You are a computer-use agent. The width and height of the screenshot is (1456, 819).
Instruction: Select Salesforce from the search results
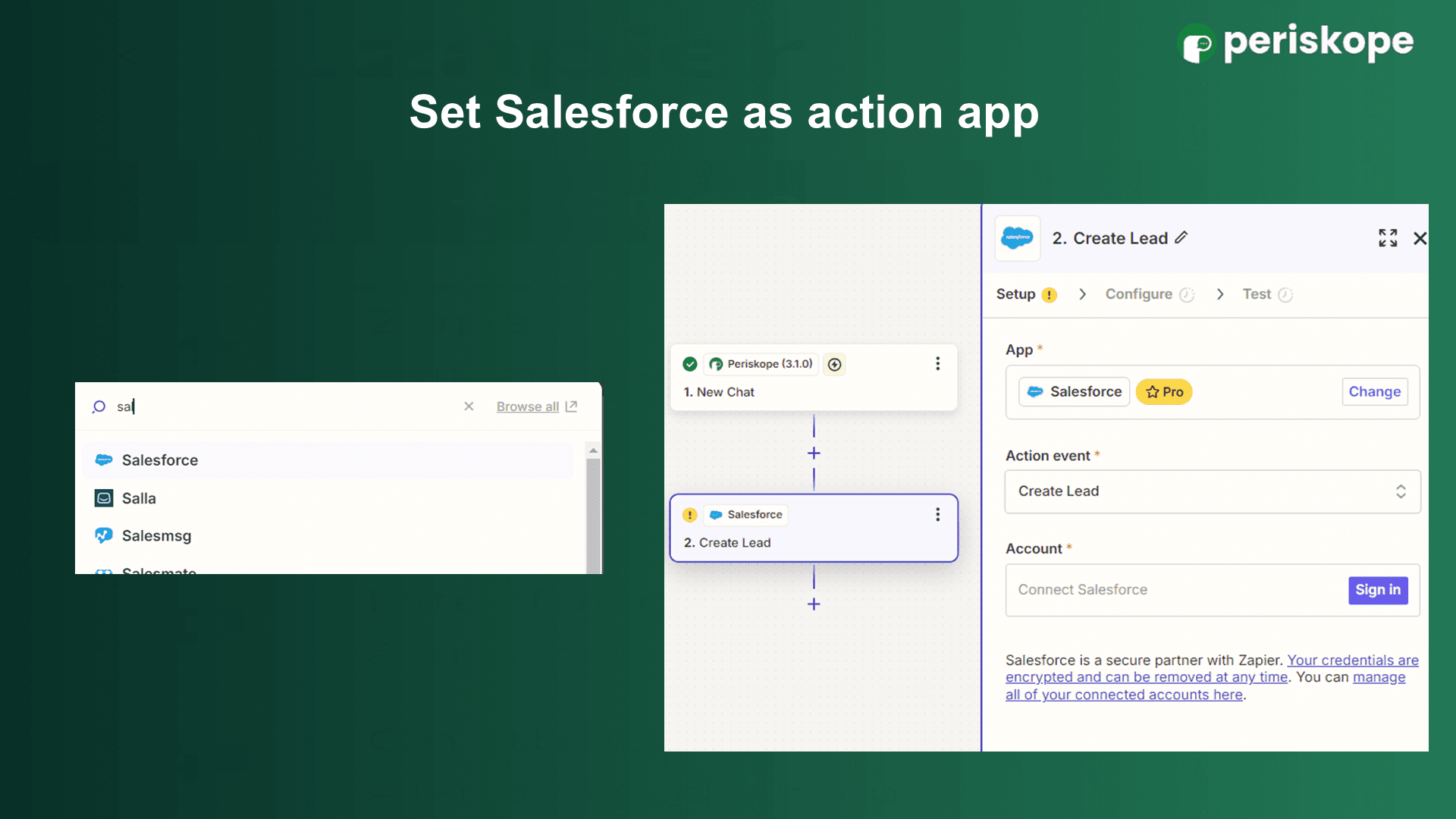tap(160, 460)
